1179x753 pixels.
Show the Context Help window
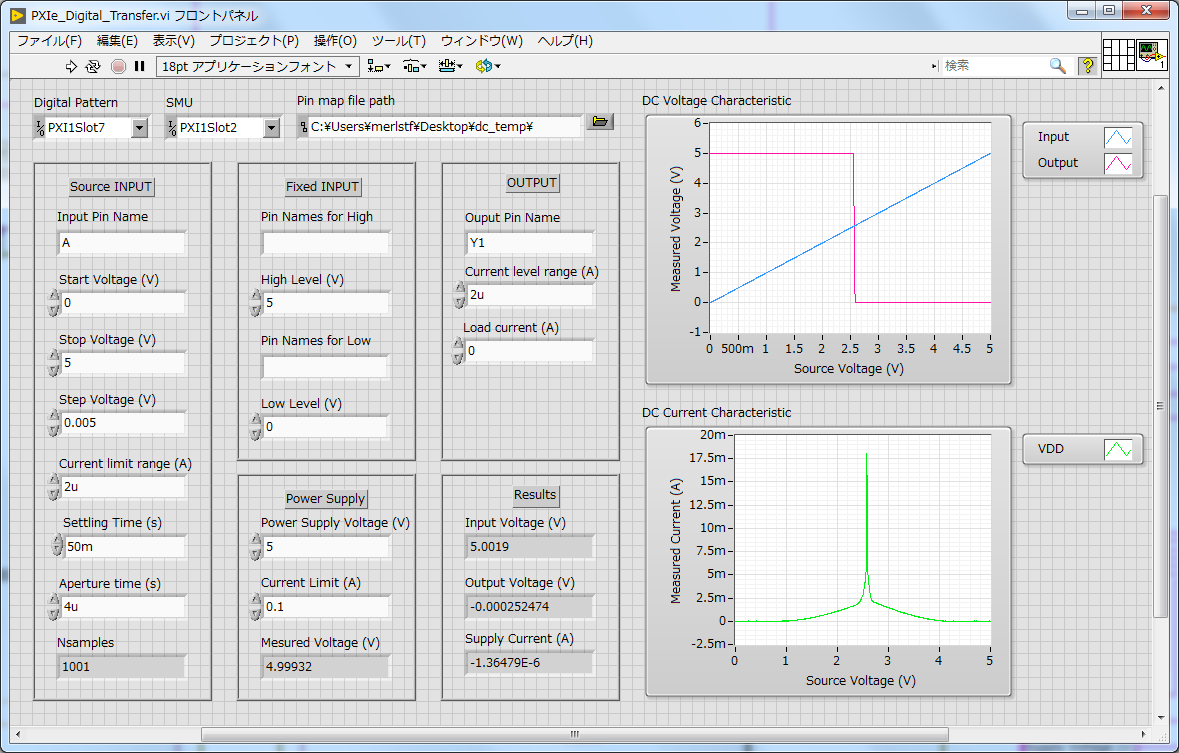[x=1087, y=66]
